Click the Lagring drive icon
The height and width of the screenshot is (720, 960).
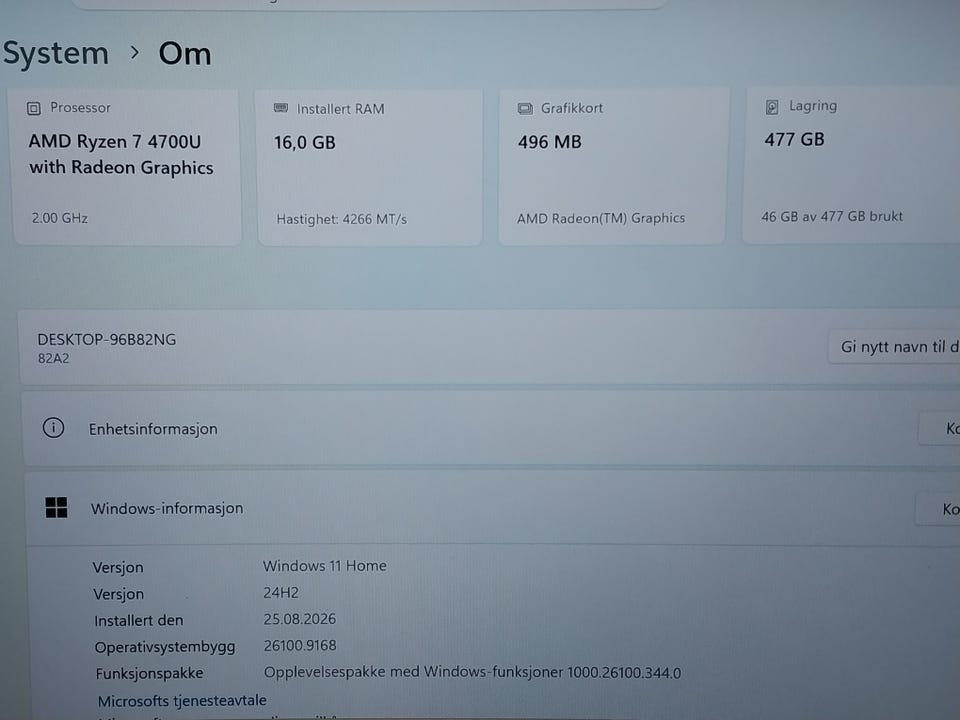[772, 107]
